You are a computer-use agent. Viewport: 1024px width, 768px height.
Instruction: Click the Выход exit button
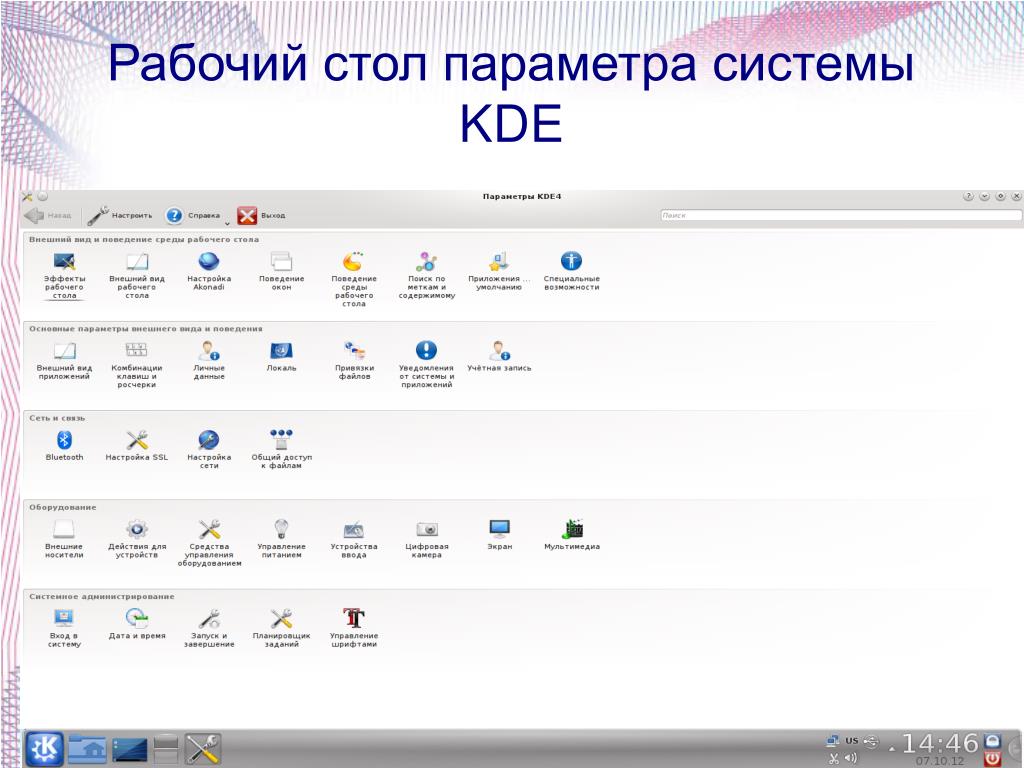tap(261, 215)
